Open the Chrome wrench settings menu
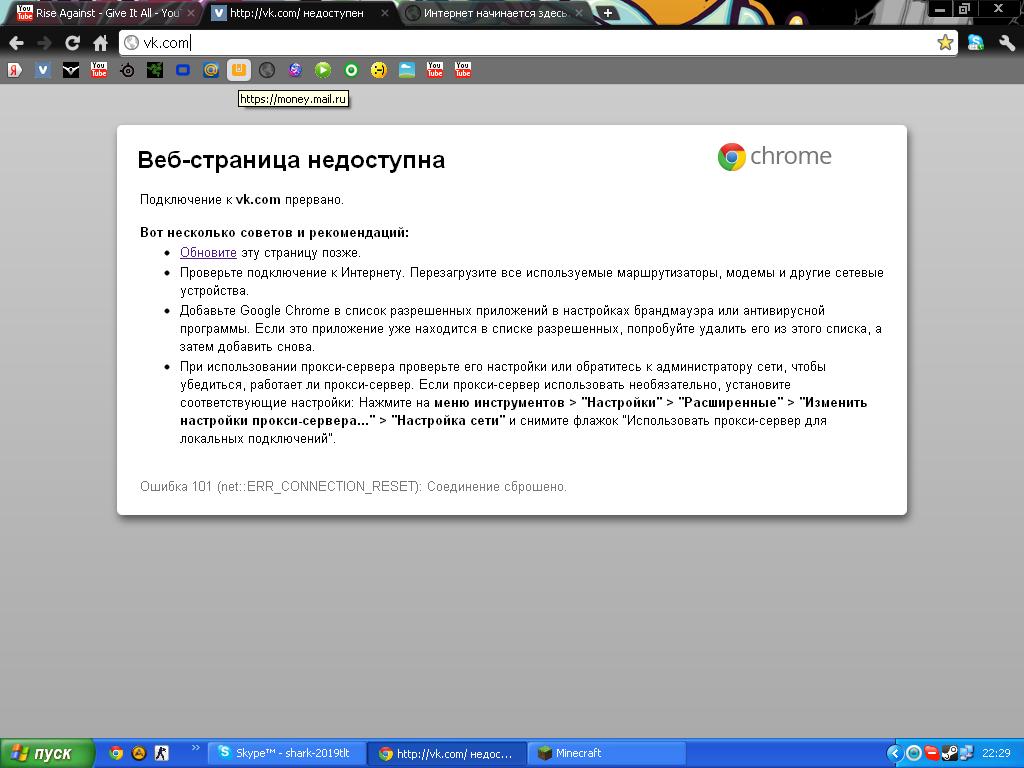The width and height of the screenshot is (1024, 768). pyautogui.click(x=1006, y=43)
